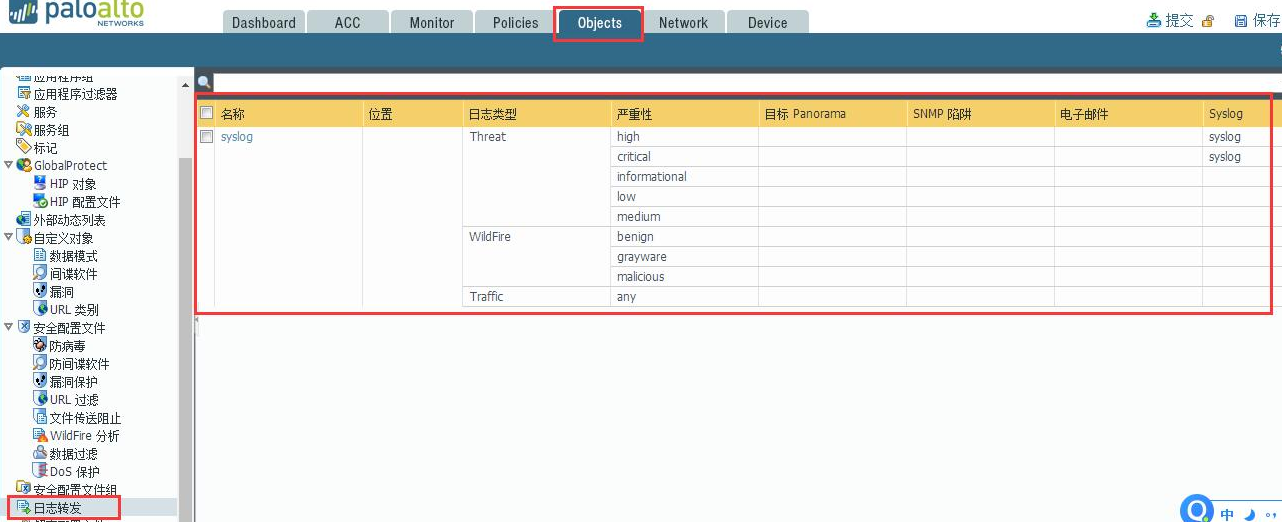
Task: Open the URL 过滤 profile icon
Action: [40, 399]
